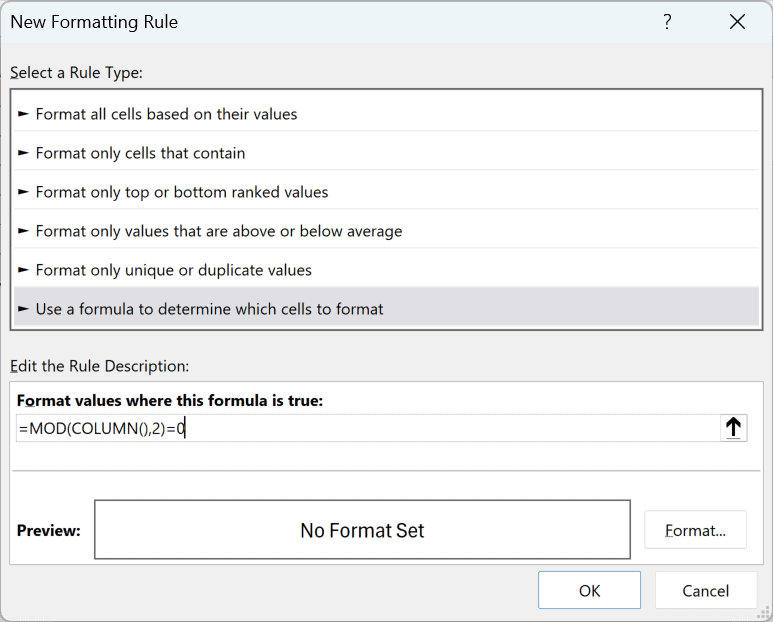This screenshot has height=622, width=773.
Task: Click the Edit the Rule Description label
Action: (100, 366)
